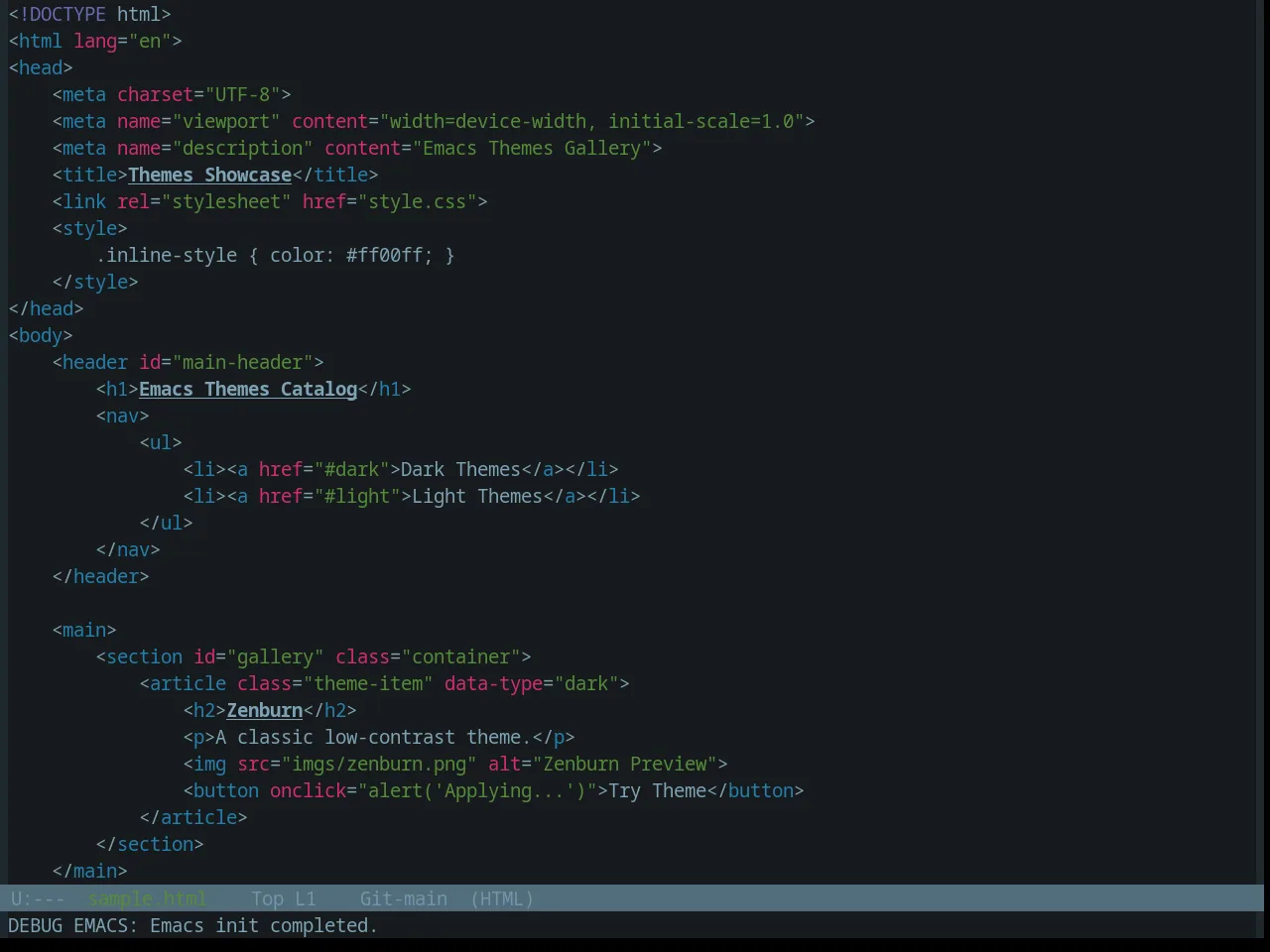Viewport: 1270px width, 952px height.
Task: Click the alt="Zenburn Preview" attribute
Action: coord(602,764)
